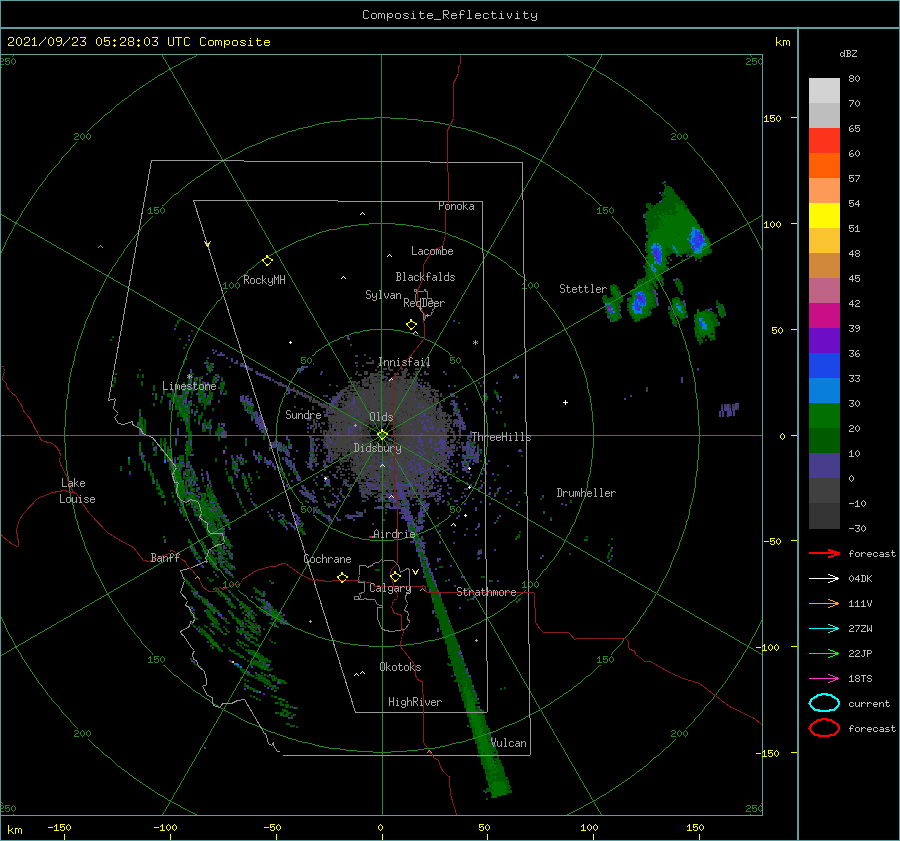
Task: Click the white plus marker west of Drumheller
Action: (565, 402)
